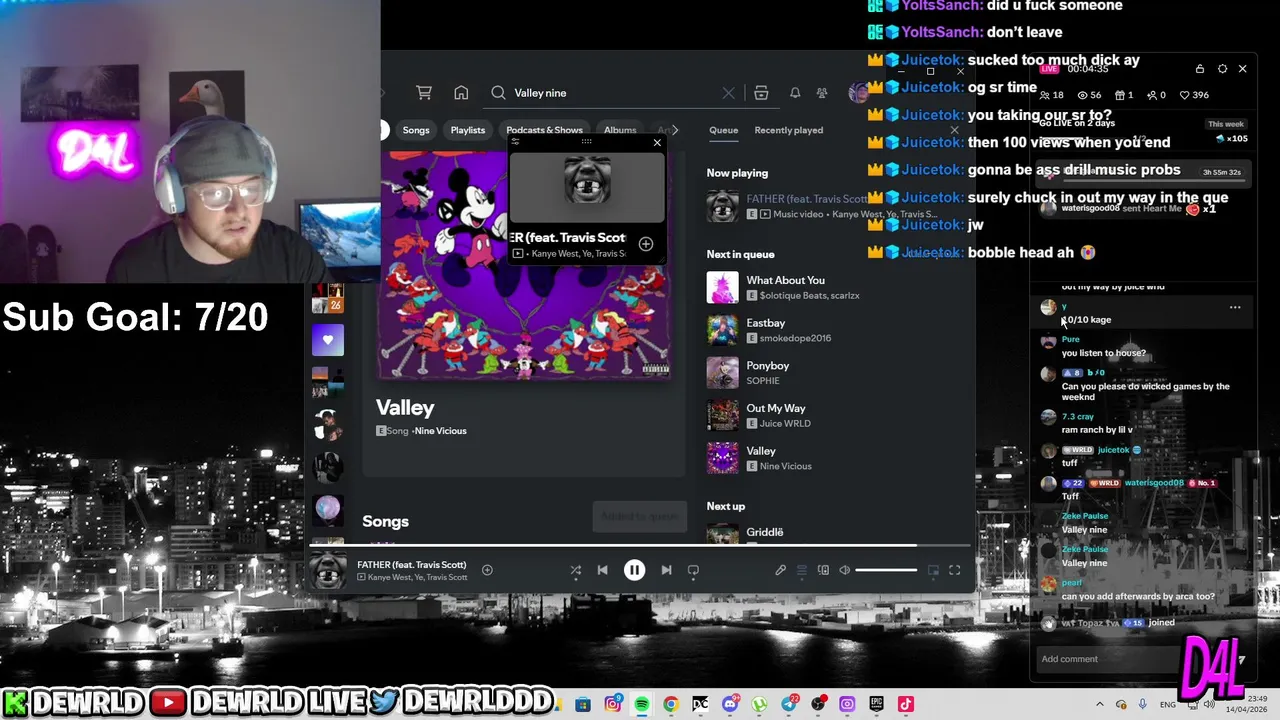Adjust the Spotify volume slider
The image size is (1280, 720).
pos(886,570)
